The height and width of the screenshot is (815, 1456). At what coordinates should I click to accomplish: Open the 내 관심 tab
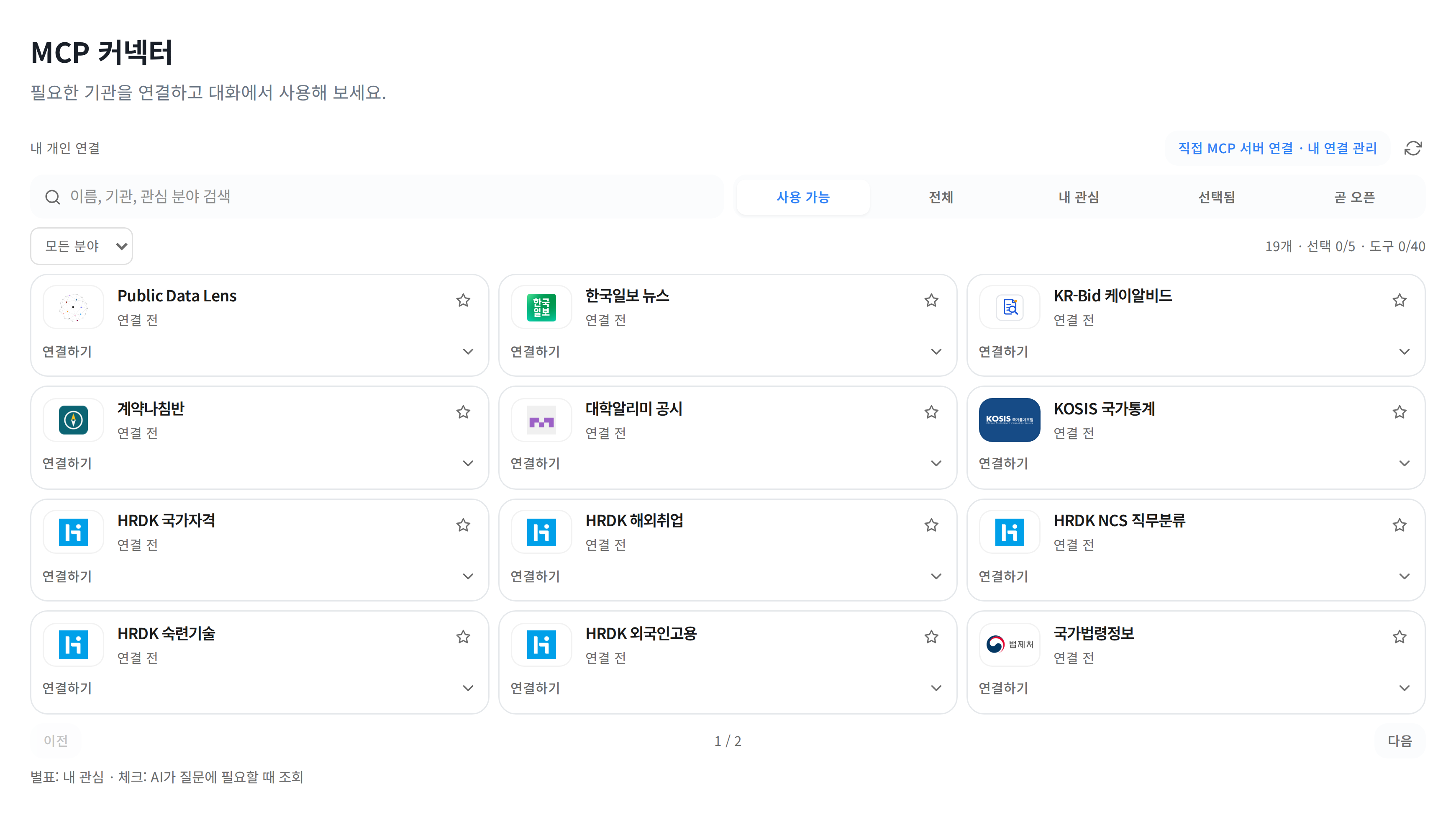tap(1079, 198)
